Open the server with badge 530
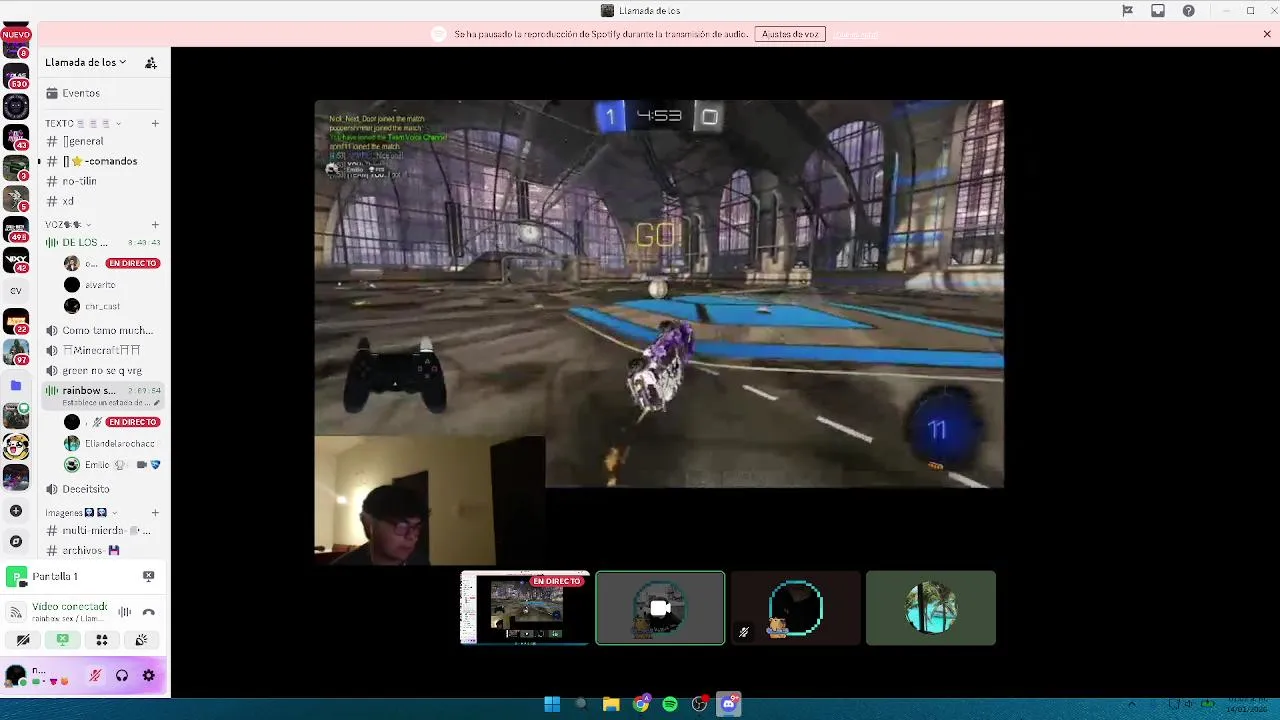The image size is (1280, 720). pos(16,76)
